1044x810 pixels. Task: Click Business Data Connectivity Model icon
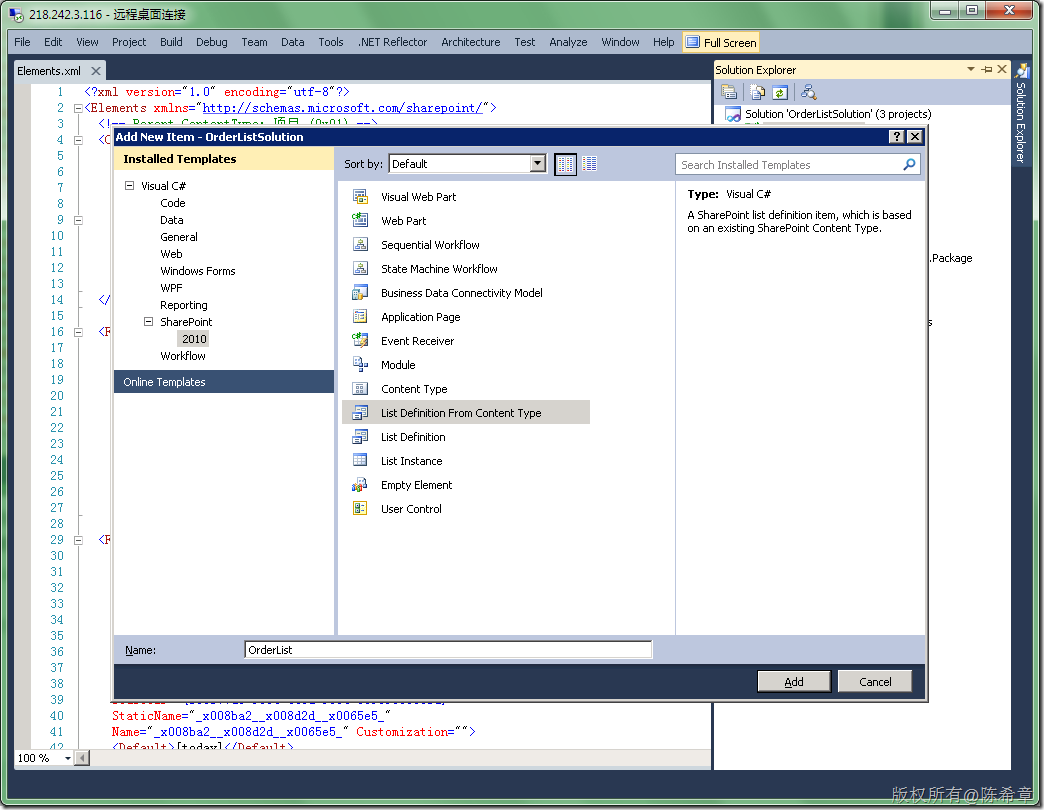click(360, 292)
